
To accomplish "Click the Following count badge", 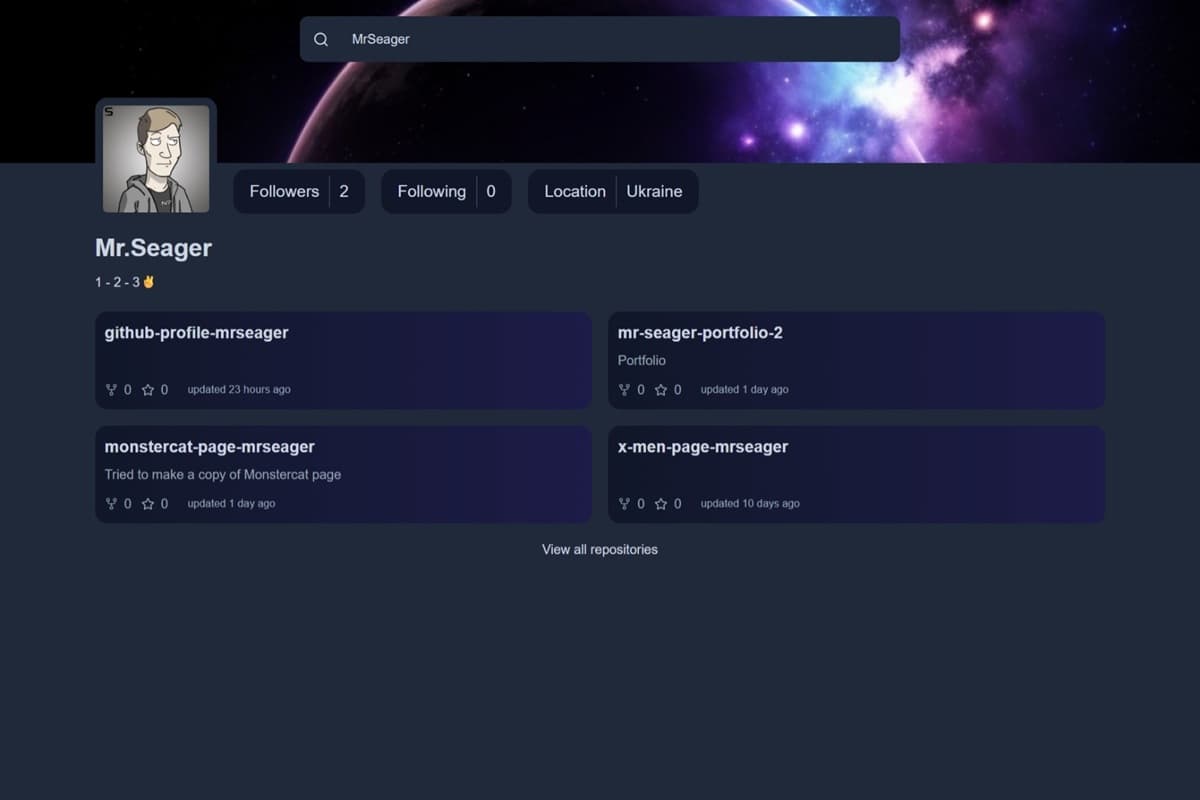I will click(446, 191).
